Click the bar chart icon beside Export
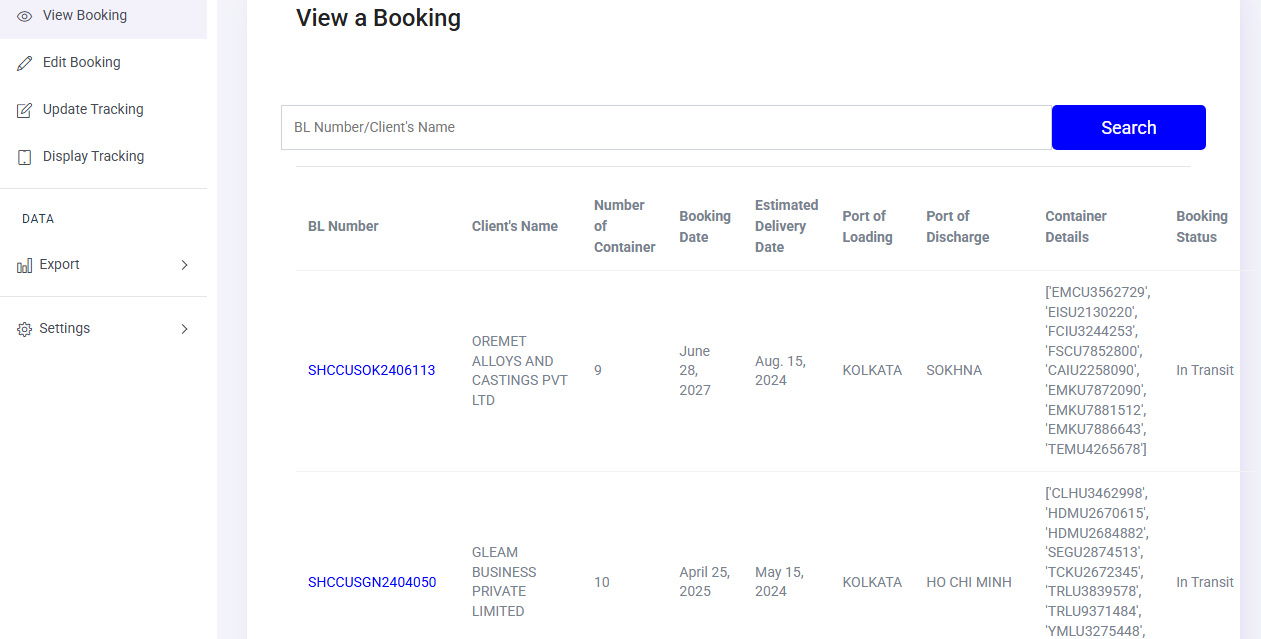Image resolution: width=1261 pixels, height=639 pixels. pos(25,265)
